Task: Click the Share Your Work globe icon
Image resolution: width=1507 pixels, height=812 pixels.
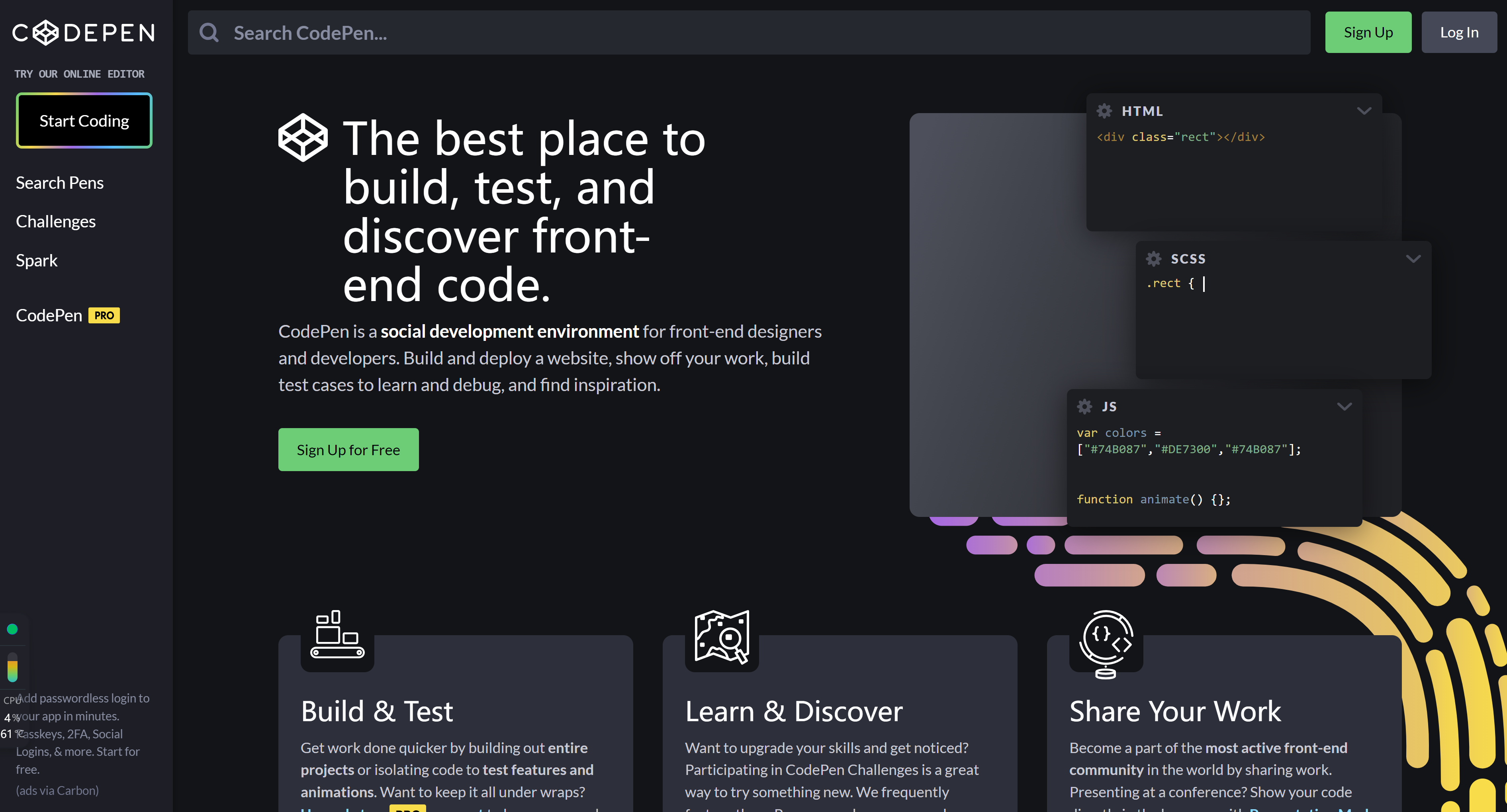Action: click(x=1106, y=642)
